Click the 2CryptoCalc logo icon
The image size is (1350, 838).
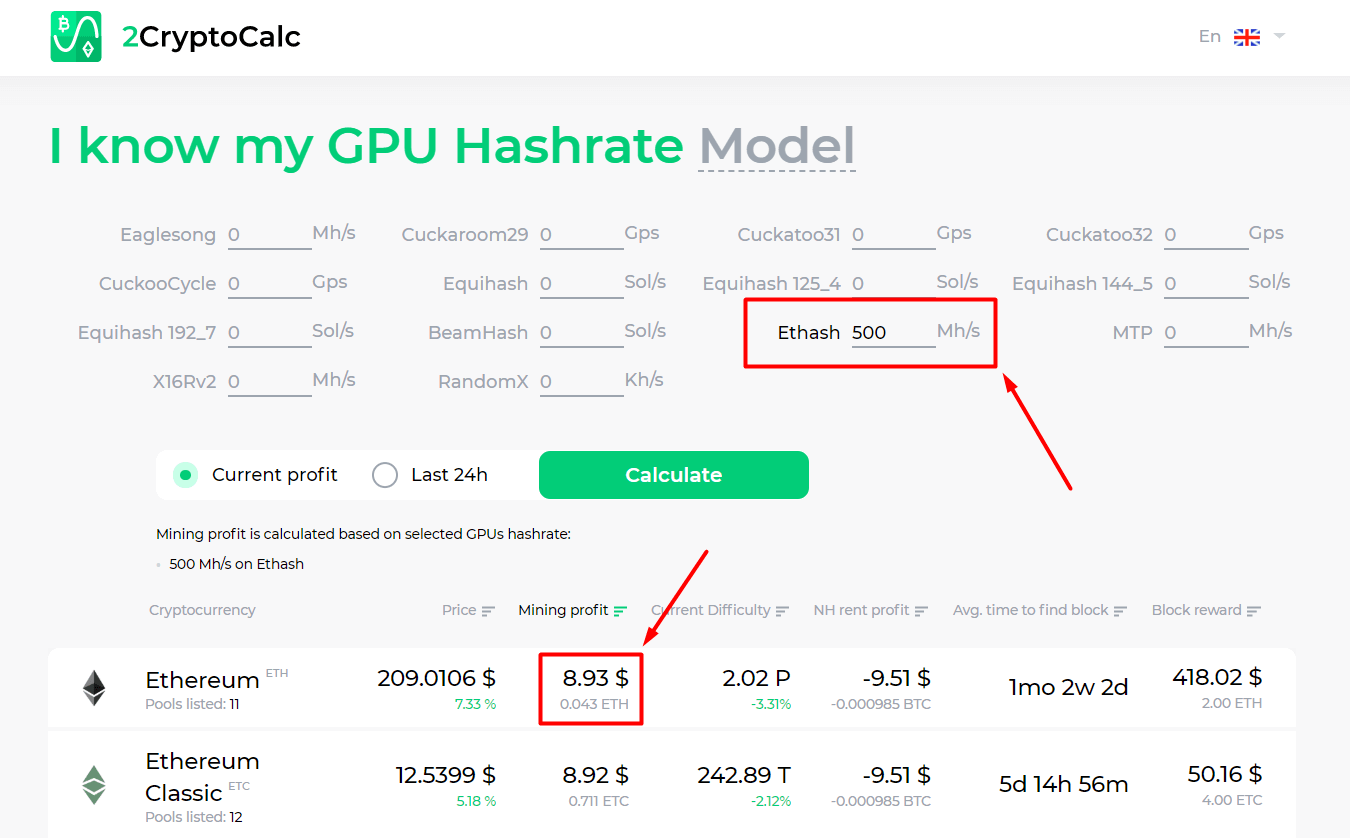tap(76, 37)
